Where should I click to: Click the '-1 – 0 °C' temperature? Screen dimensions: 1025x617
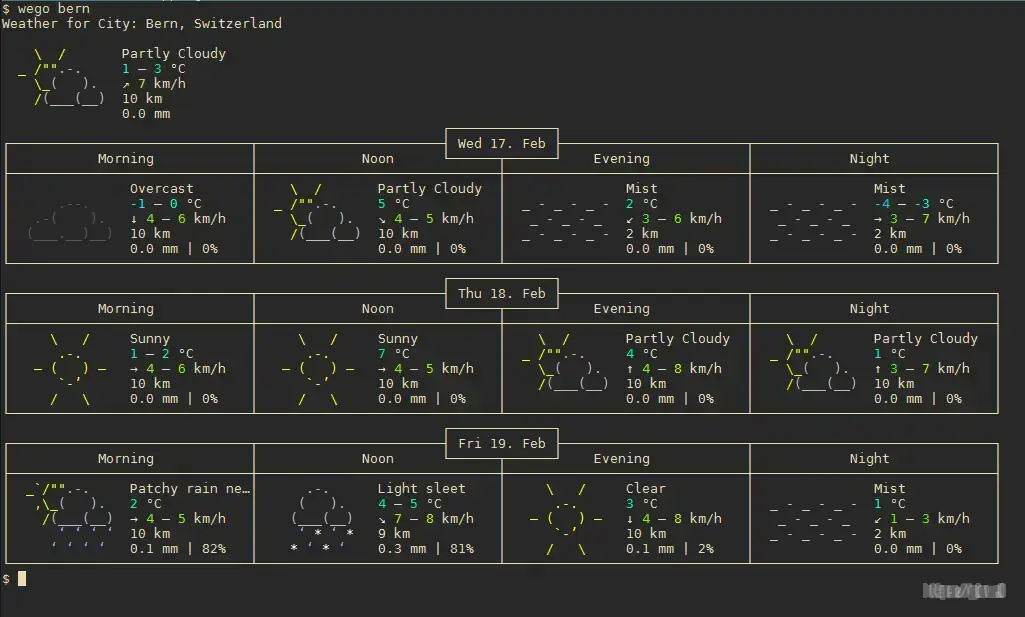click(165, 203)
